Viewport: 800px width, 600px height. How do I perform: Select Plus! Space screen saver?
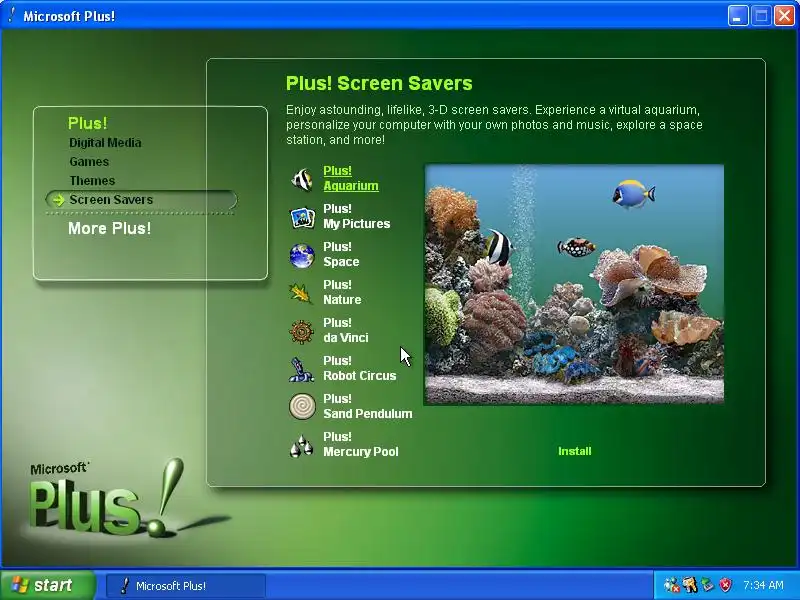pos(341,254)
